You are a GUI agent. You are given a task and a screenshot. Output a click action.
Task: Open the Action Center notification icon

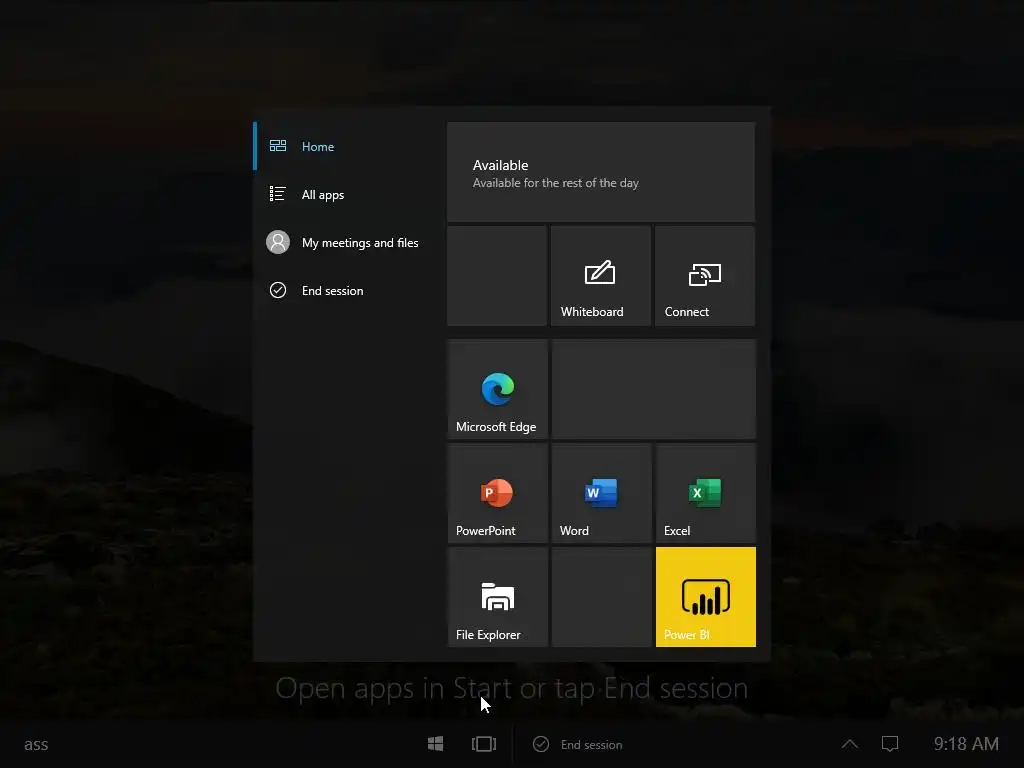pyautogui.click(x=890, y=744)
